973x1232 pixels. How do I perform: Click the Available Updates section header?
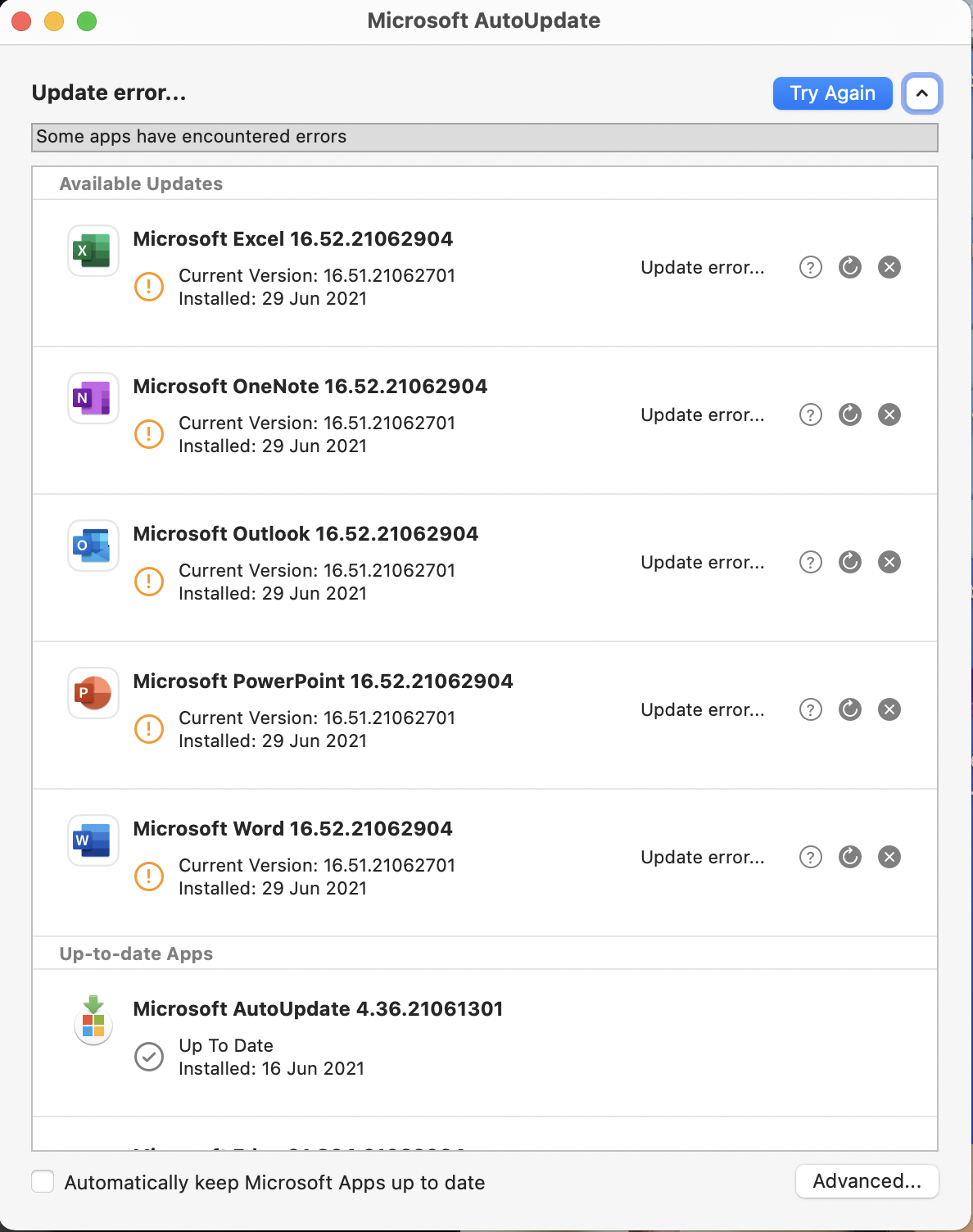[x=141, y=183]
